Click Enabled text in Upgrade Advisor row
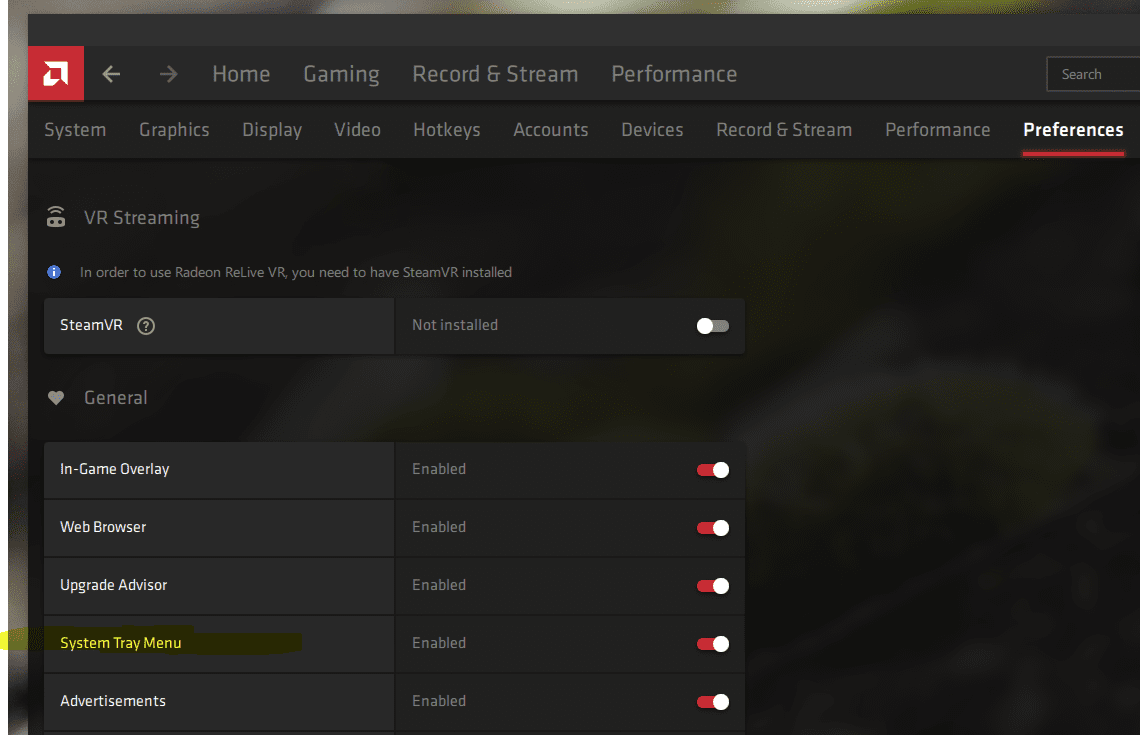 point(439,585)
